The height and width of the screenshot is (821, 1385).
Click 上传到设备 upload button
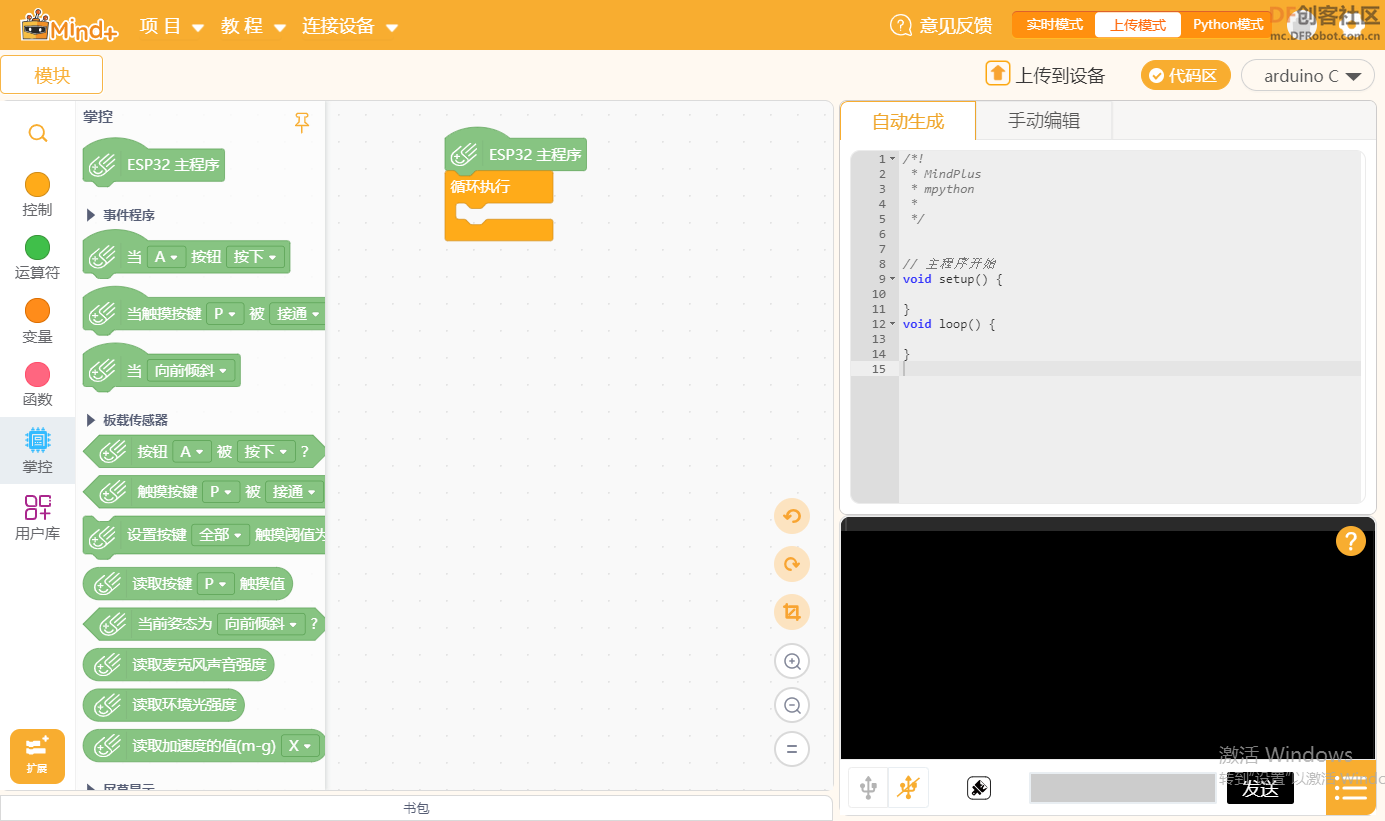[x=1046, y=75]
